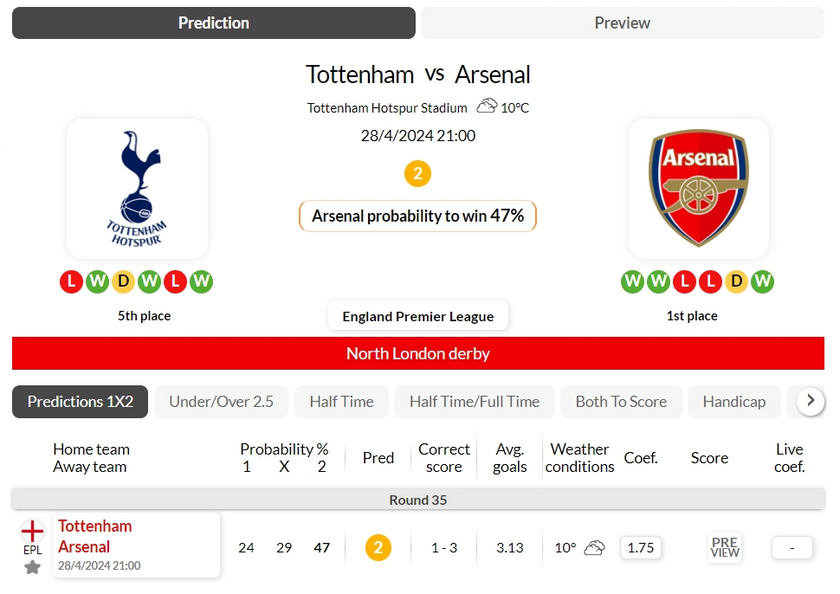Click Tottenham's first red L form badge
The height and width of the screenshot is (594, 840).
[x=71, y=282]
